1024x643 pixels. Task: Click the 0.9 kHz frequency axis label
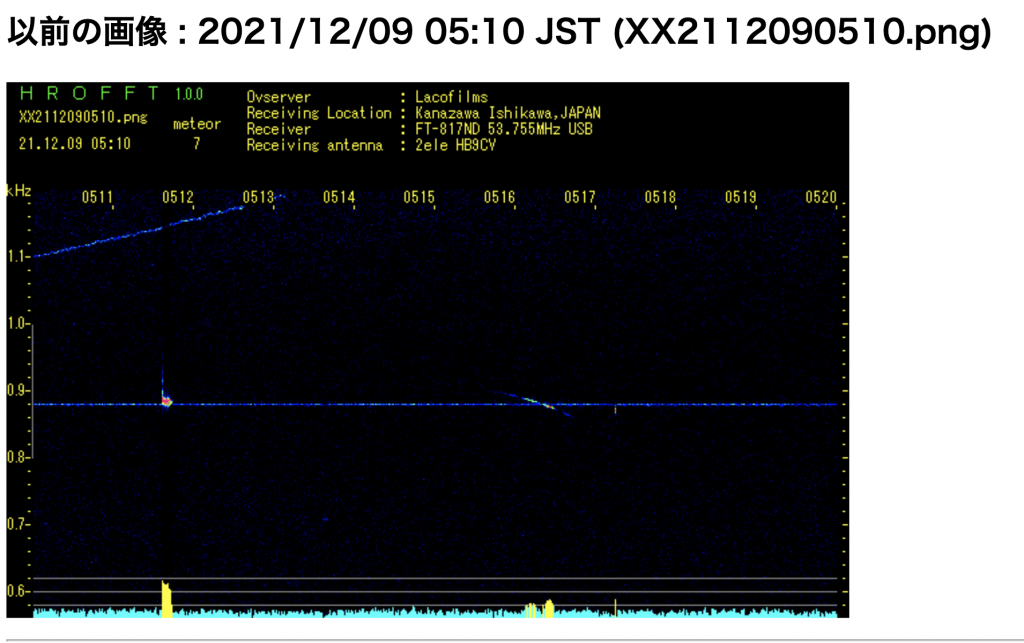pos(17,391)
